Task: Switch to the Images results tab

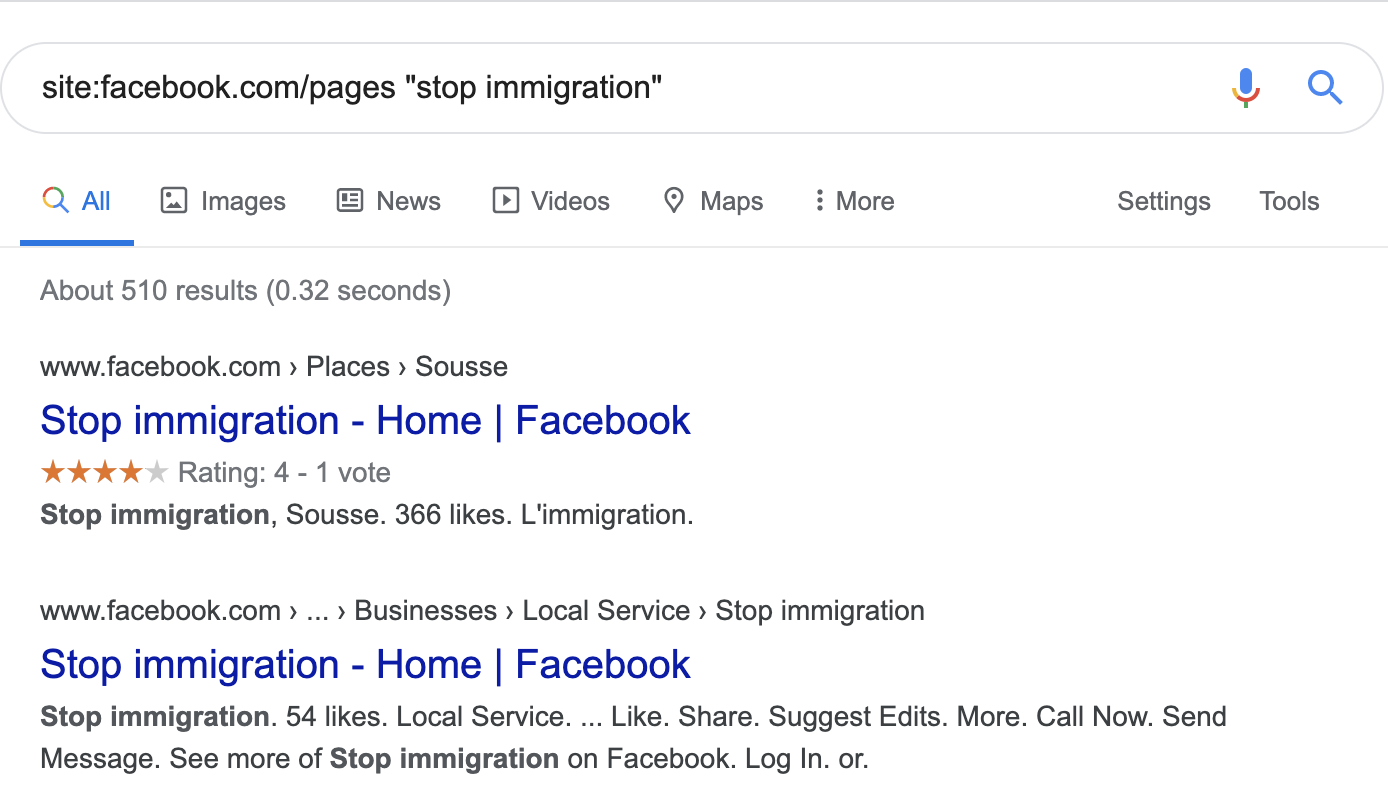Action: coord(243,201)
